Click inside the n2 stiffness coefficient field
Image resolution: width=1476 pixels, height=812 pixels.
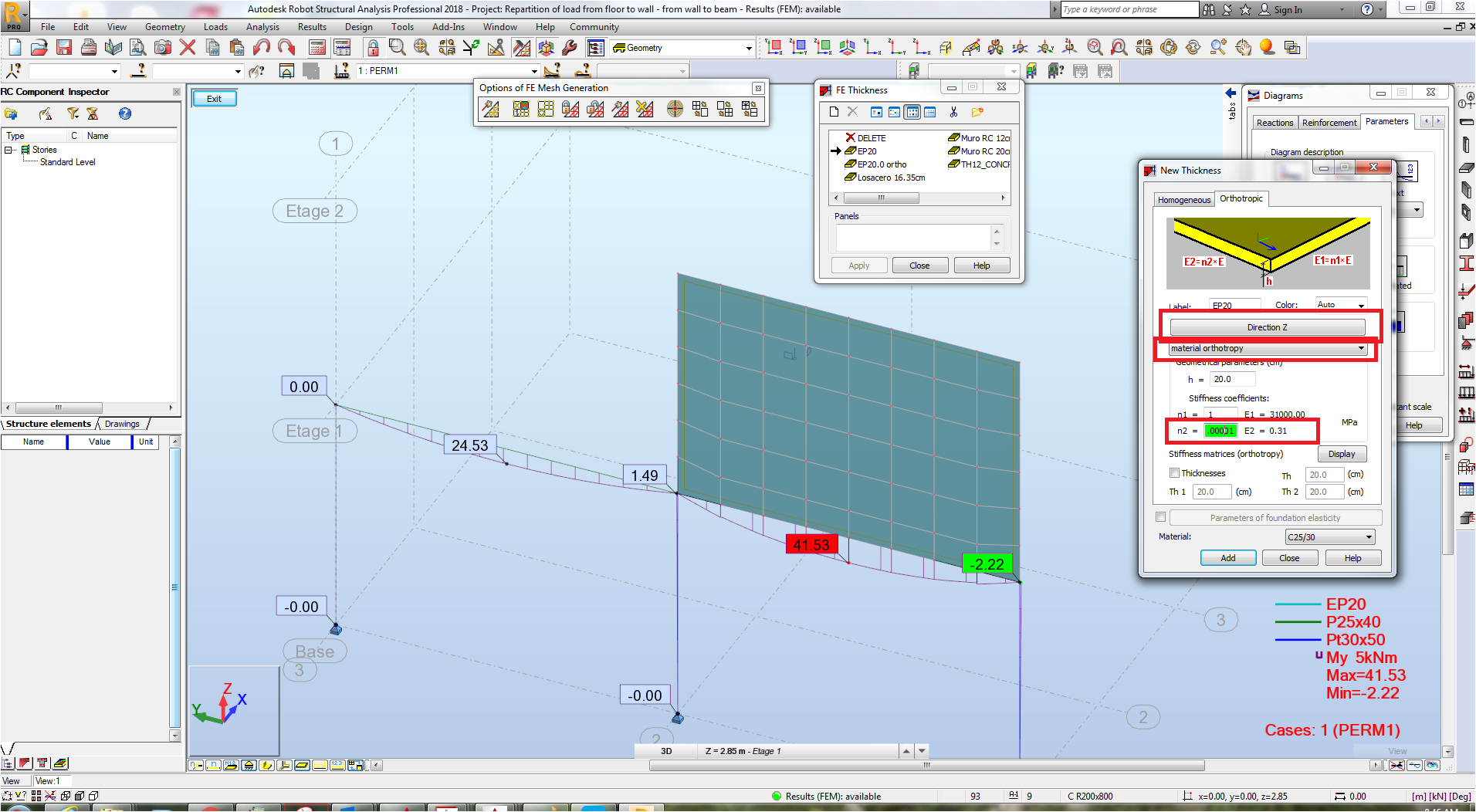(1220, 431)
